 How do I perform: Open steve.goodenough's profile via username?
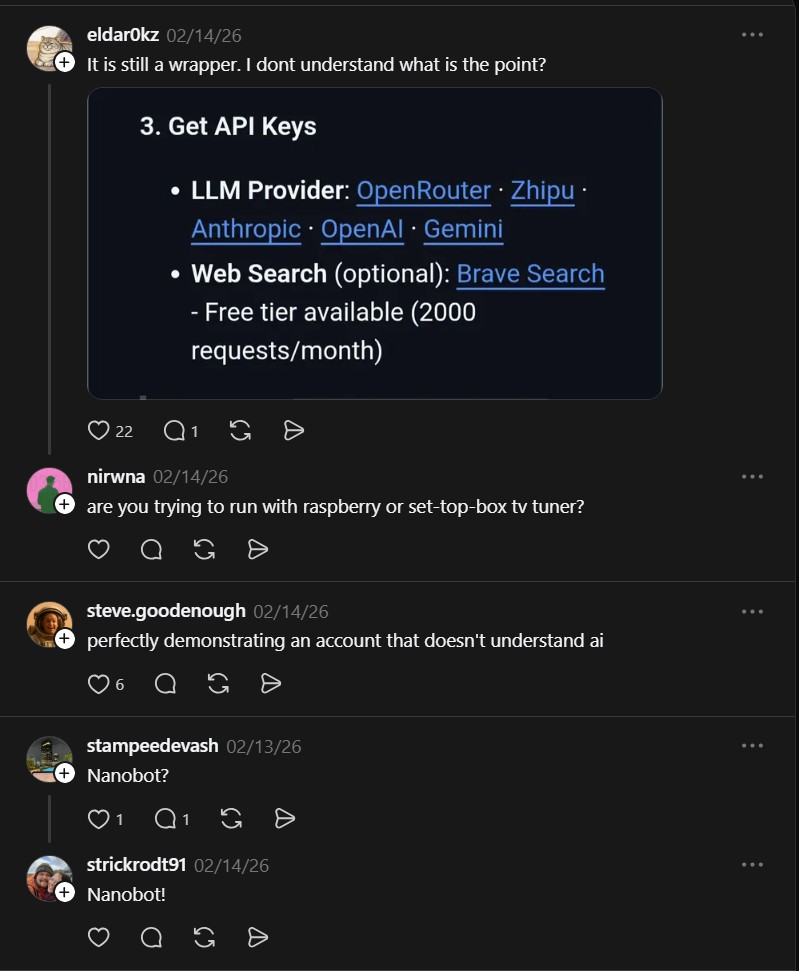[166, 611]
